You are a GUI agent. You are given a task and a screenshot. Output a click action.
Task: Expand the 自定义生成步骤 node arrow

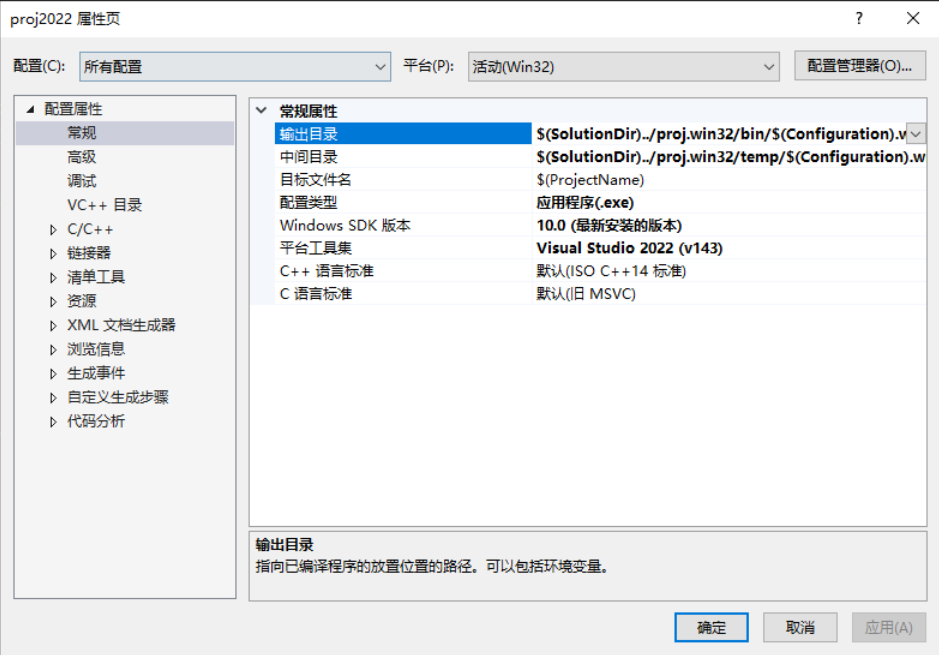coord(53,397)
